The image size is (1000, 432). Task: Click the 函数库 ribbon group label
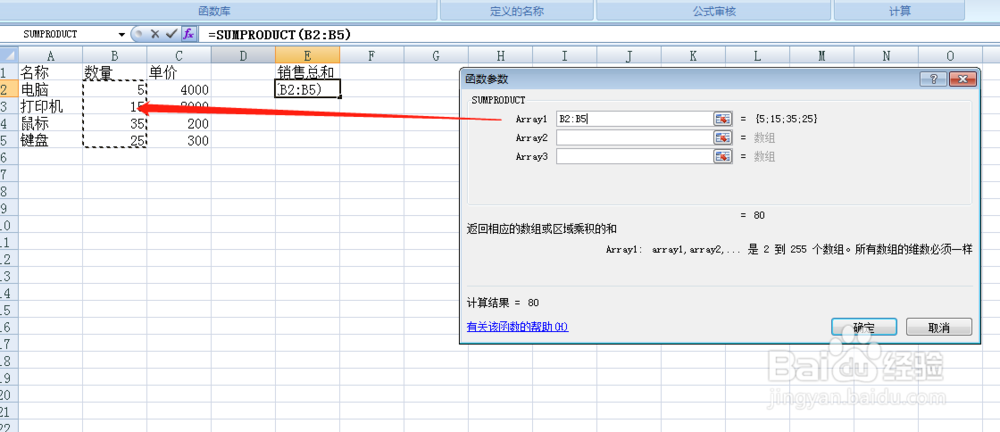(x=214, y=11)
